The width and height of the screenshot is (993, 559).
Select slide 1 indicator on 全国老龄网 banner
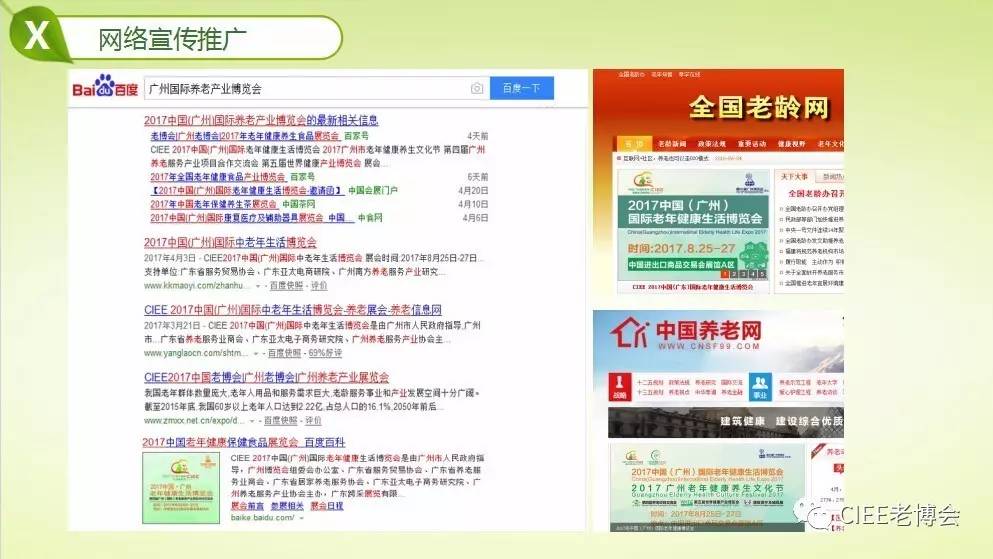(x=725, y=274)
